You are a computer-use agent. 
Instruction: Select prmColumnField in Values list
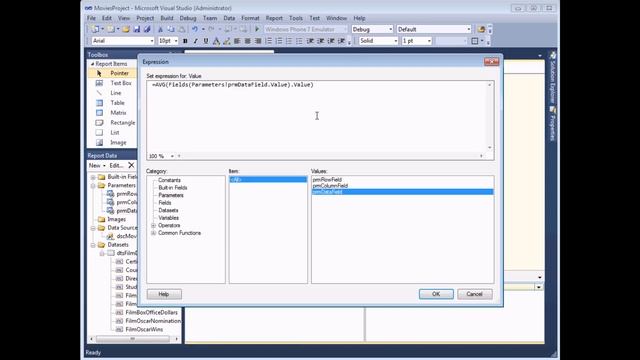[x=330, y=186]
